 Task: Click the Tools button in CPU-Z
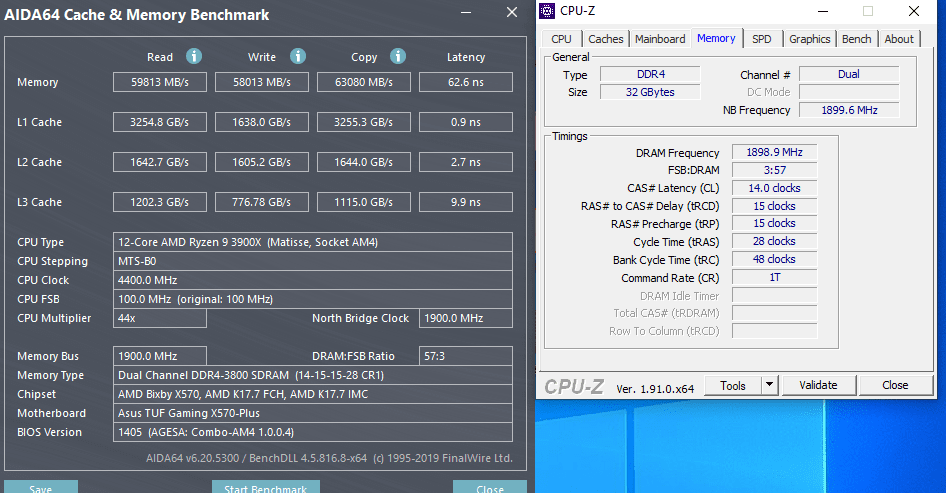[x=732, y=385]
